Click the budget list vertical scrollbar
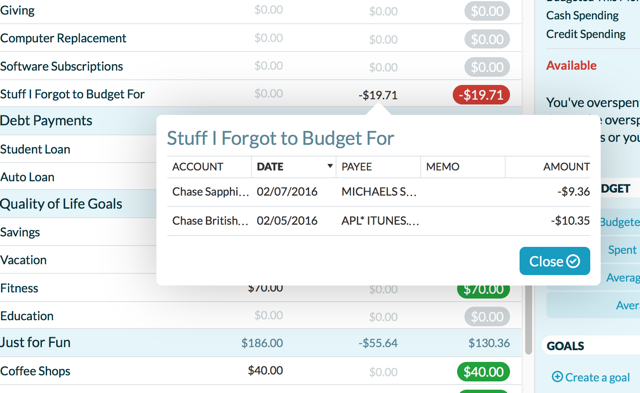Viewport: 640px width, 393px height. [528, 319]
